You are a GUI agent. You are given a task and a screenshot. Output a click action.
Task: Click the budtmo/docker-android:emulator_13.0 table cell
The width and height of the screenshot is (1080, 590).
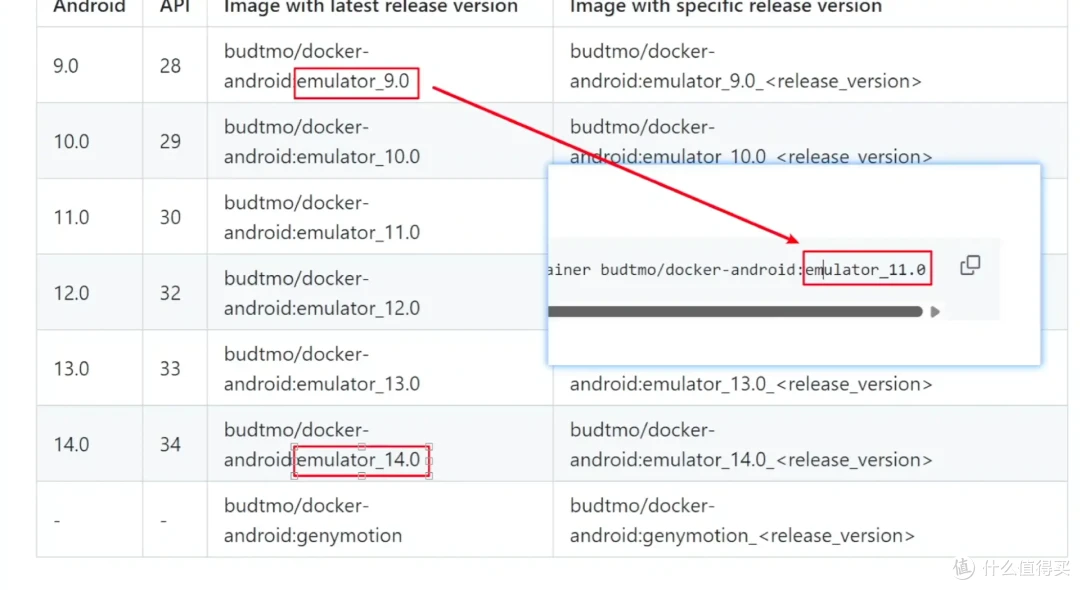[x=380, y=368]
